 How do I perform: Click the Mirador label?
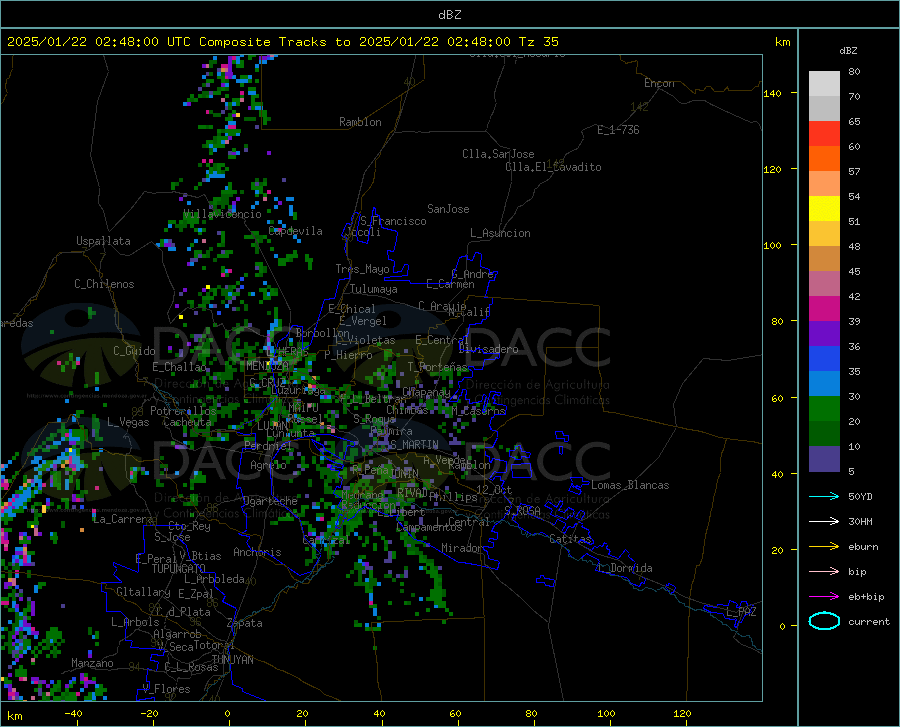(461, 548)
